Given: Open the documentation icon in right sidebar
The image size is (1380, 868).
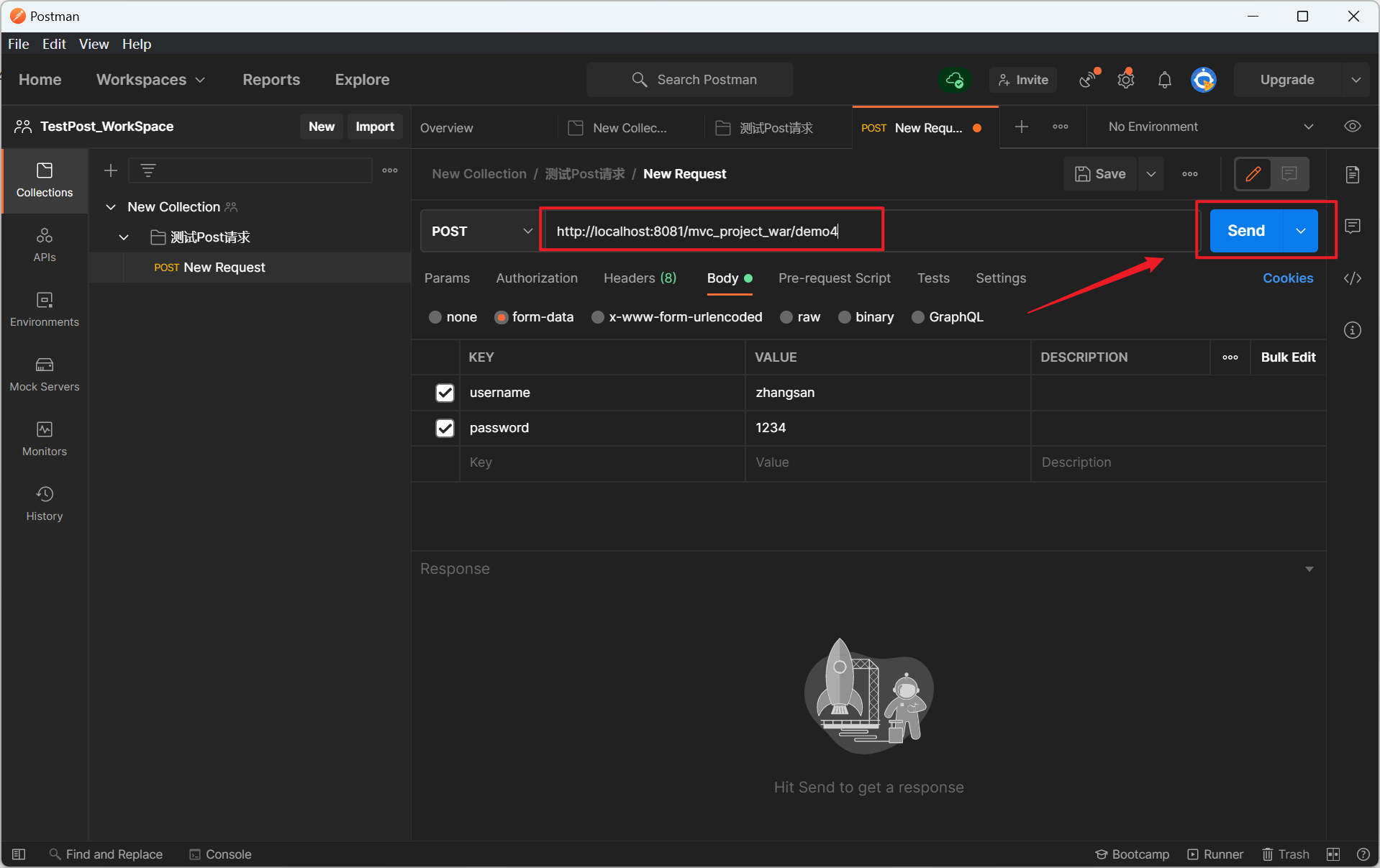Looking at the screenshot, I should tap(1353, 174).
